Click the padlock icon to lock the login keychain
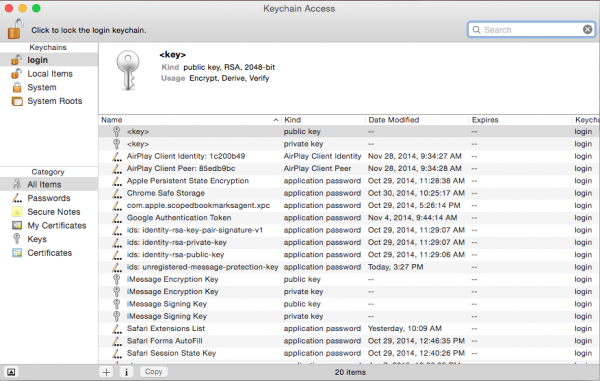The width and height of the screenshot is (600, 381). [15, 29]
